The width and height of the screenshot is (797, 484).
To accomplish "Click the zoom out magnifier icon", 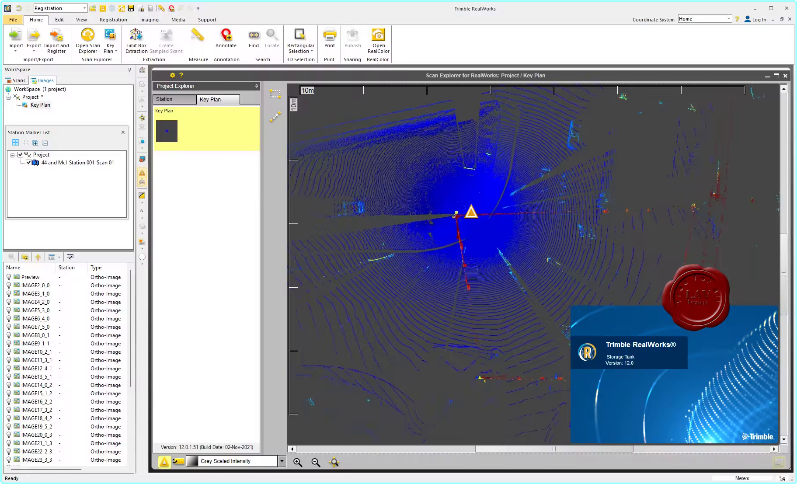I will coord(315,461).
